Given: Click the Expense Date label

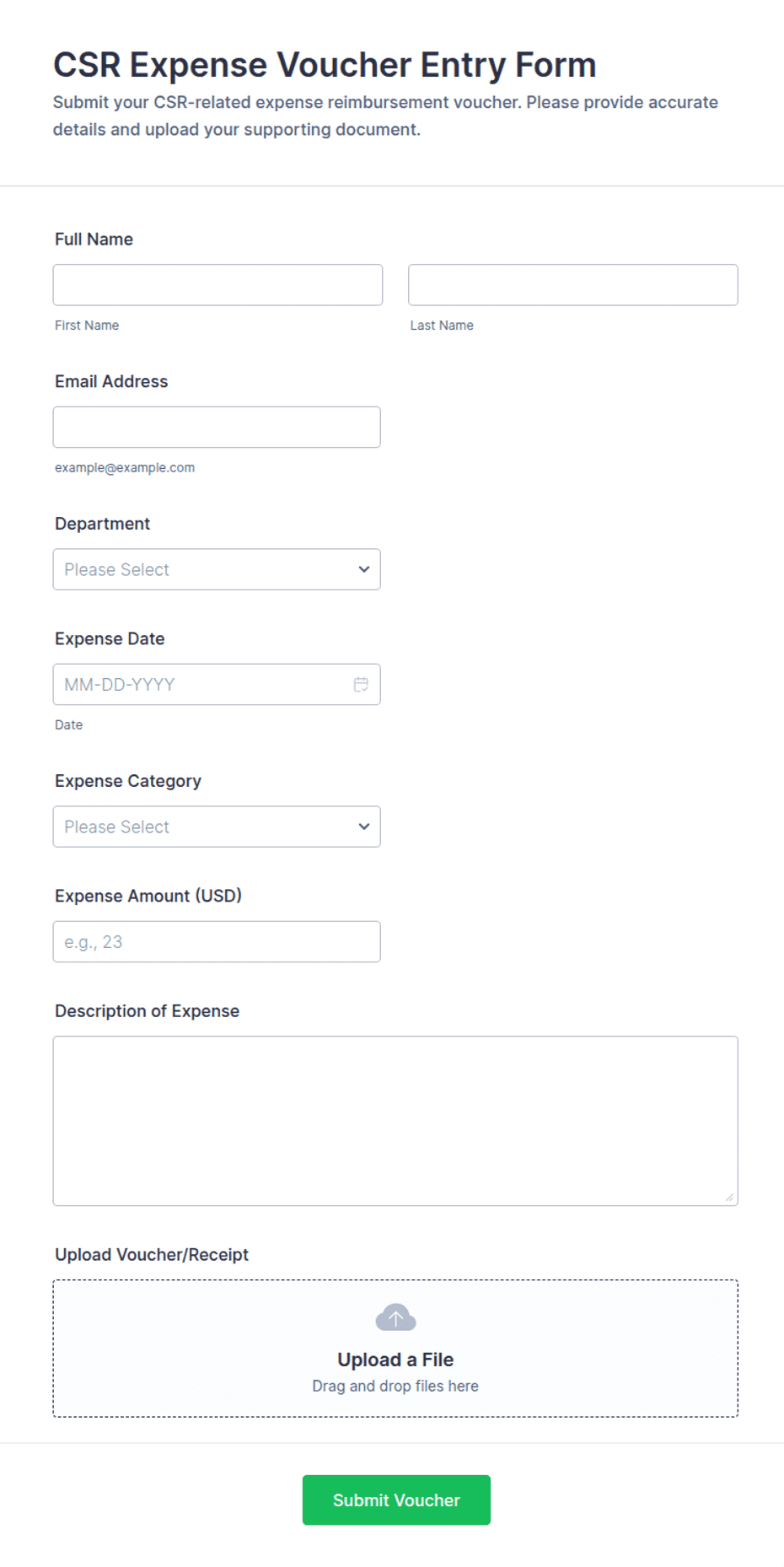Looking at the screenshot, I should (x=110, y=638).
